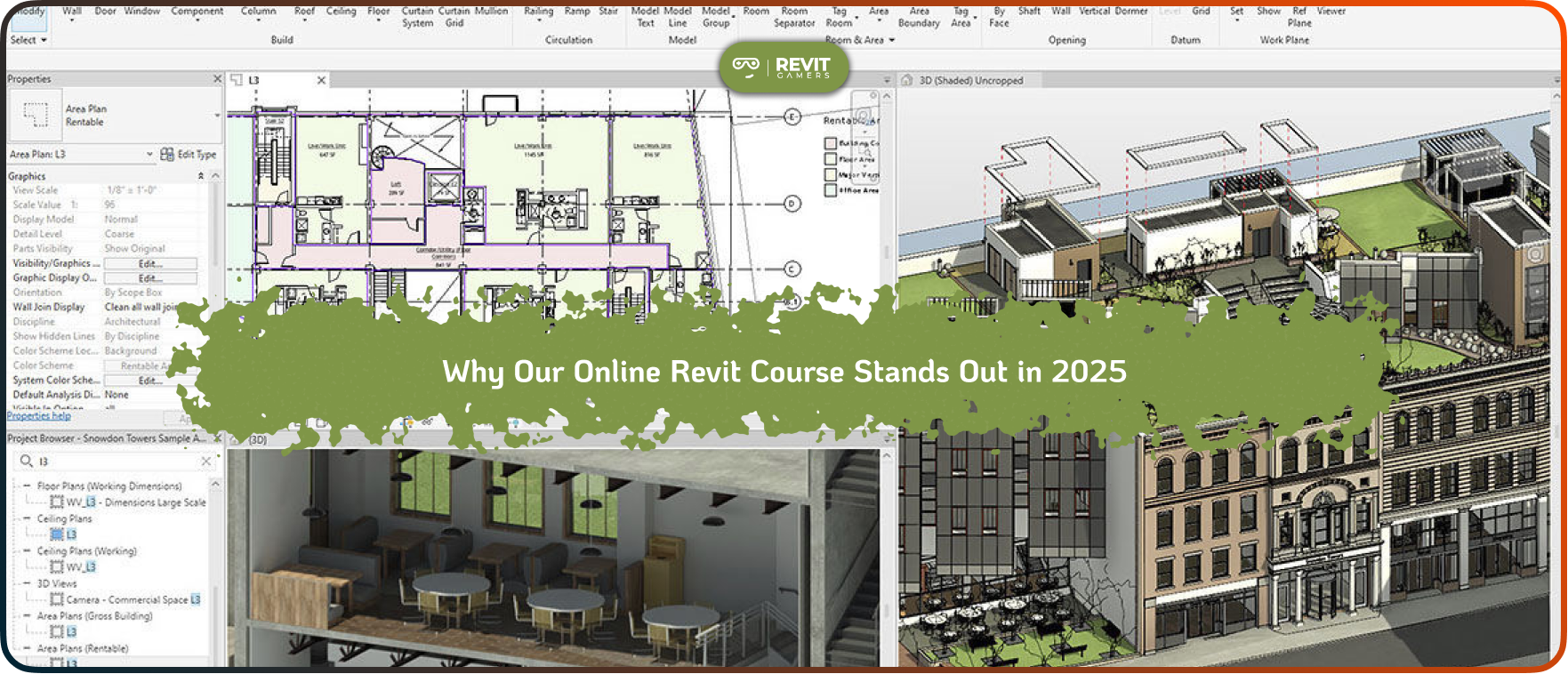Screen dimensions: 1568x674
Task: Switch to the L3 view tab
Action: pos(253,80)
